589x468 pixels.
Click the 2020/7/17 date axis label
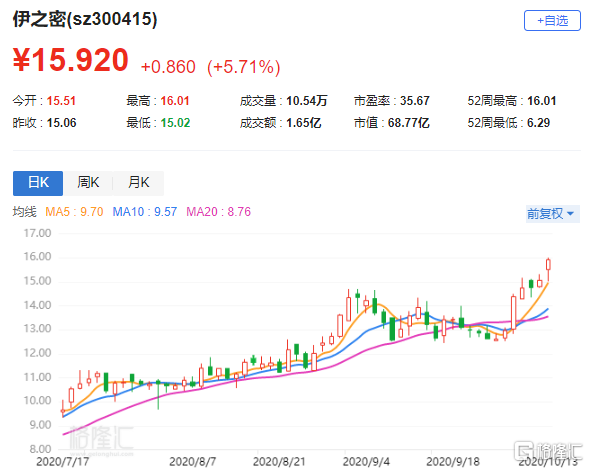(x=63, y=461)
